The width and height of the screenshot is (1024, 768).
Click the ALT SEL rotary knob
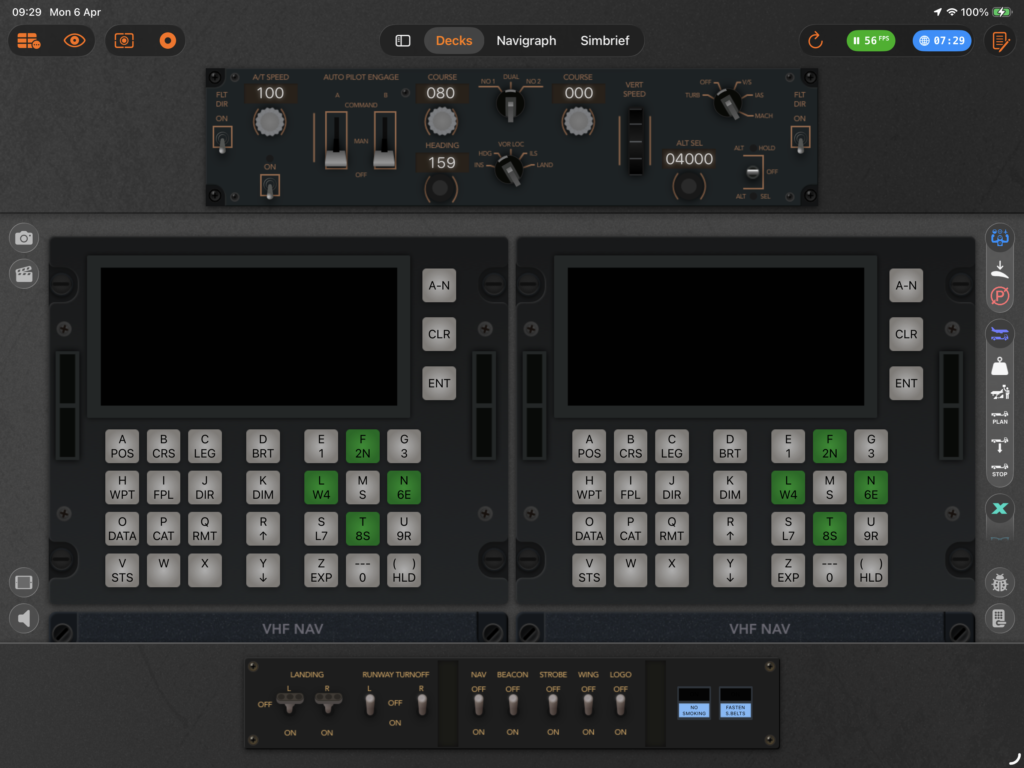click(688, 186)
